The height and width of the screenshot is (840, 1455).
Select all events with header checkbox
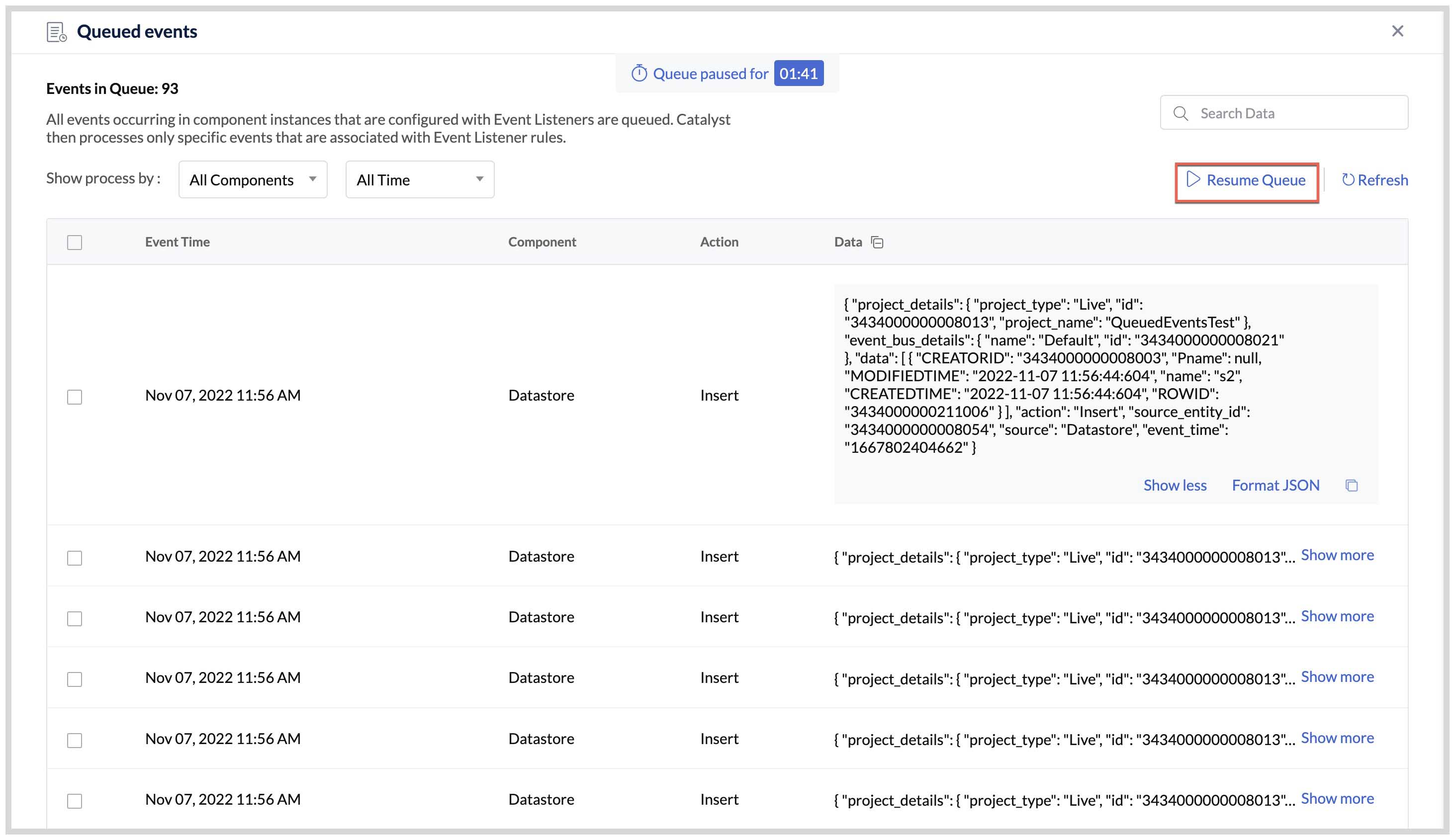(x=75, y=243)
